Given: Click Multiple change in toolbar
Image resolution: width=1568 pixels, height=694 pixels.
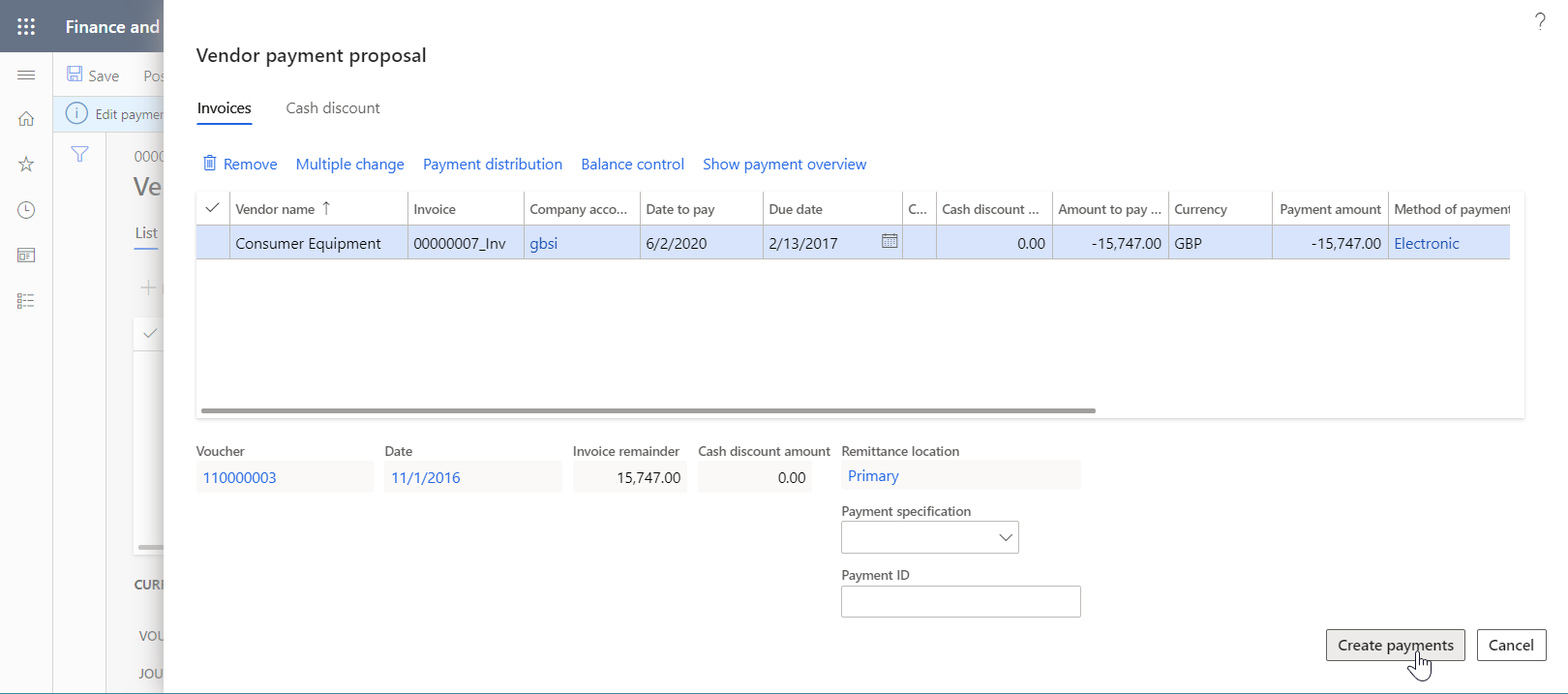Looking at the screenshot, I should [350, 165].
